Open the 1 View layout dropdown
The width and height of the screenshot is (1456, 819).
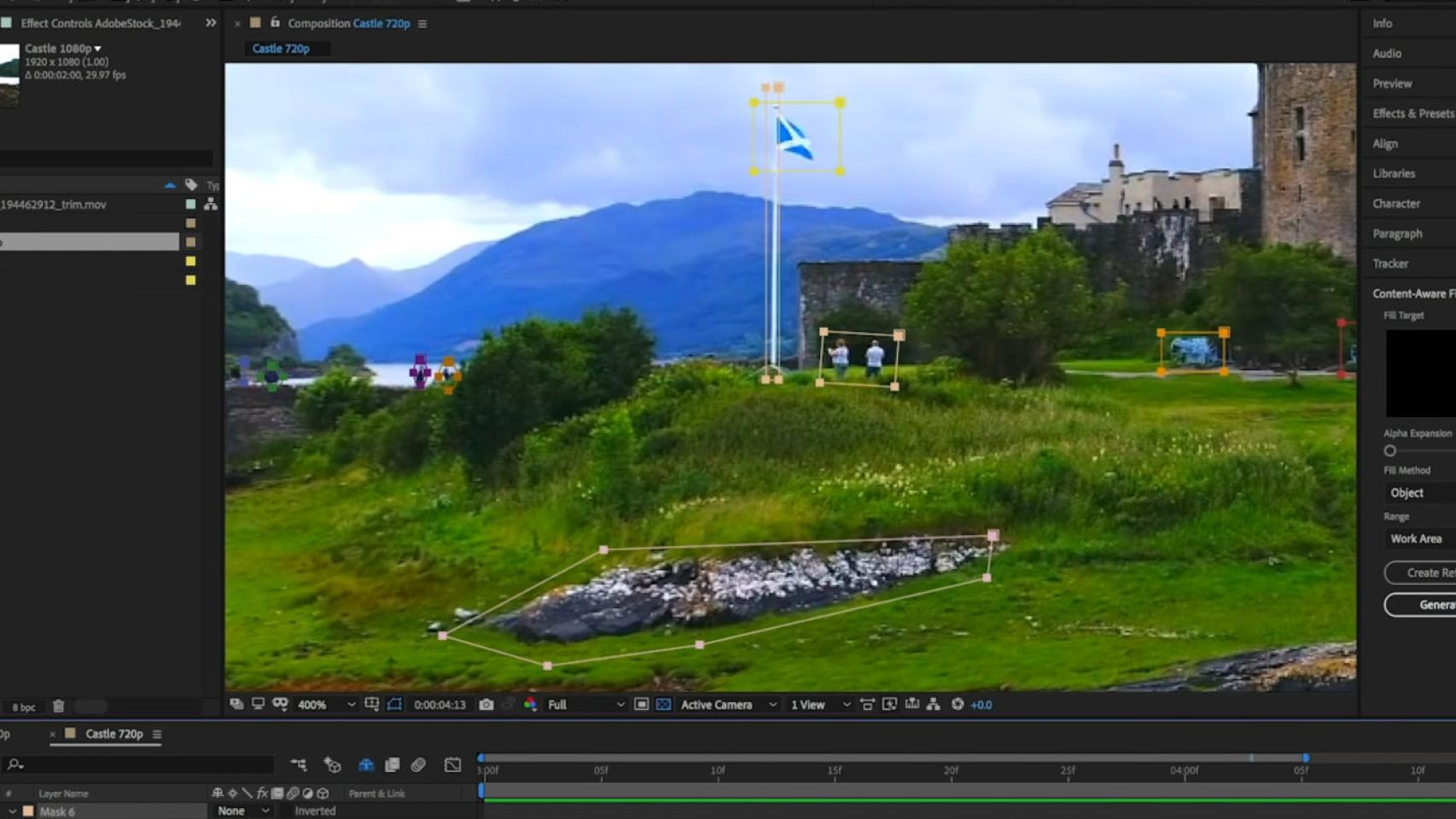point(820,705)
